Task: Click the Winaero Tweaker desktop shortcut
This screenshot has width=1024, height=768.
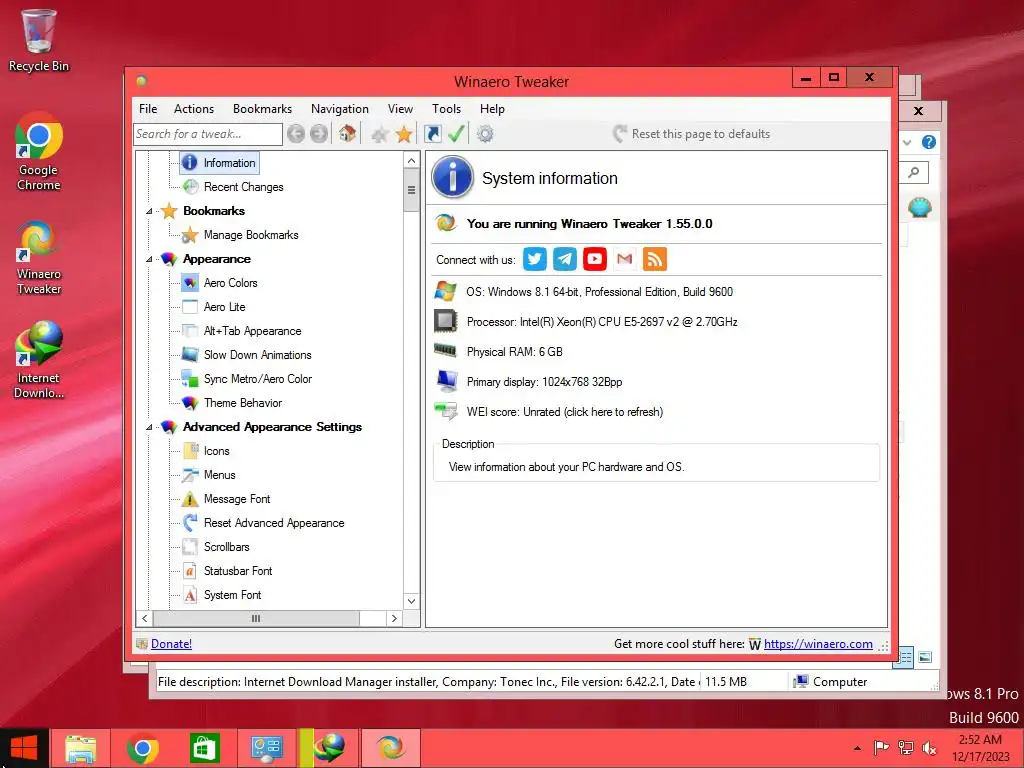Action: (x=39, y=257)
